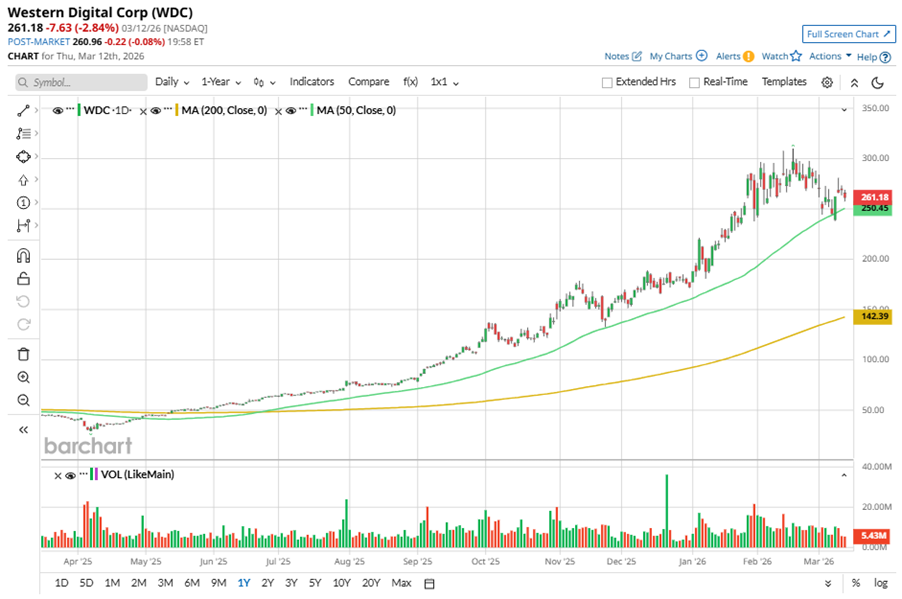Open the candlestick chart type dropdown

click(264, 82)
